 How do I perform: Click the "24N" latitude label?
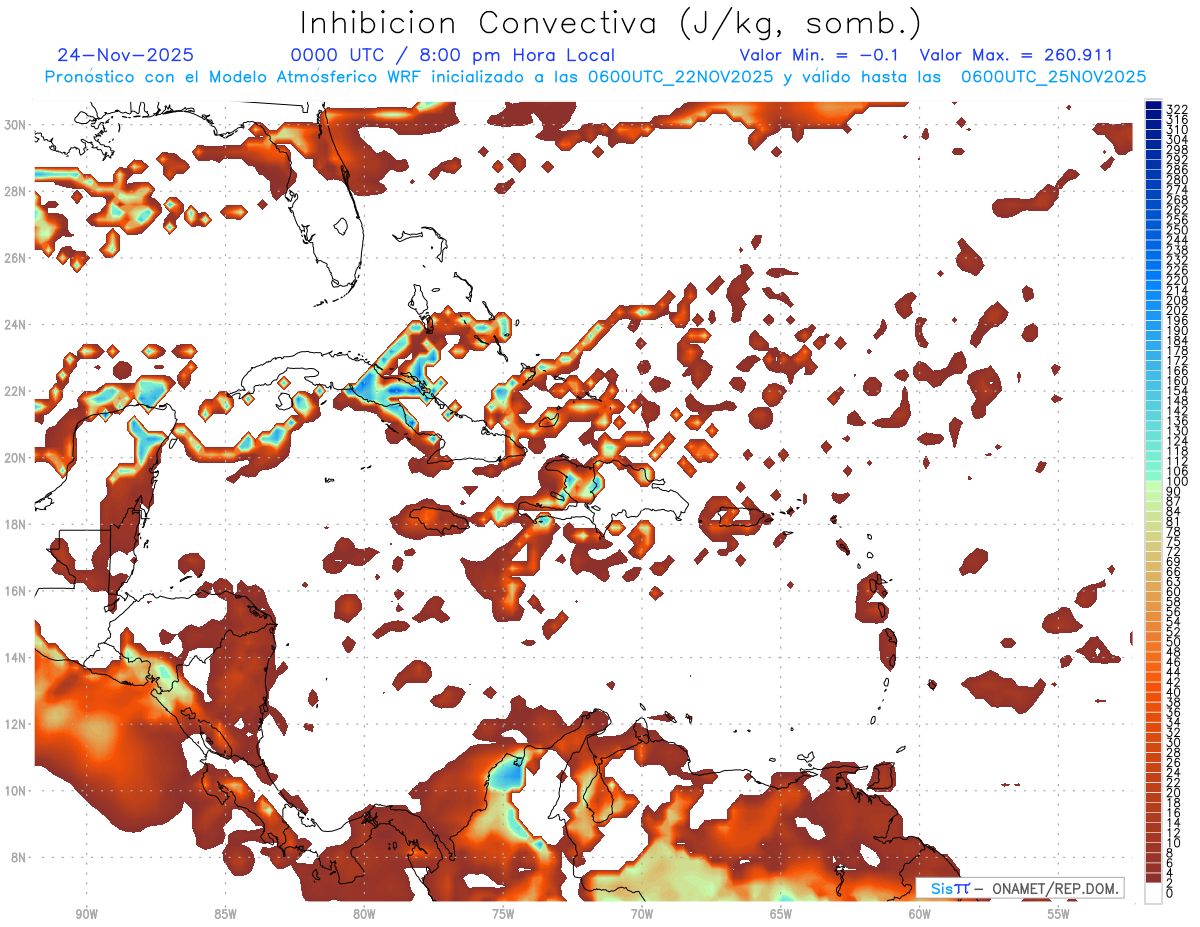point(17,324)
